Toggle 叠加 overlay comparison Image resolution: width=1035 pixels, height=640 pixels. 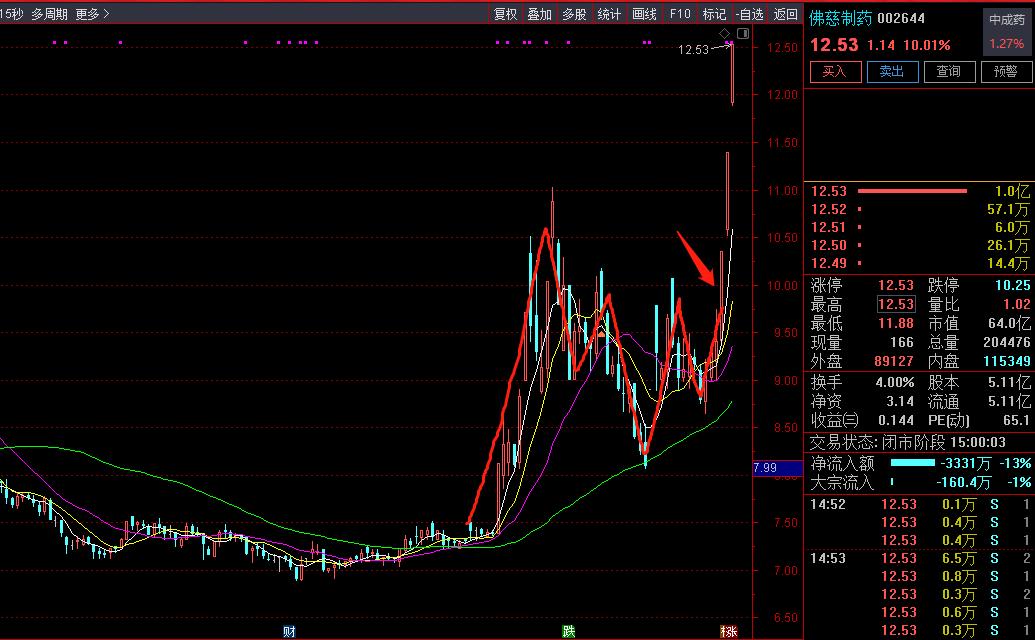point(540,14)
